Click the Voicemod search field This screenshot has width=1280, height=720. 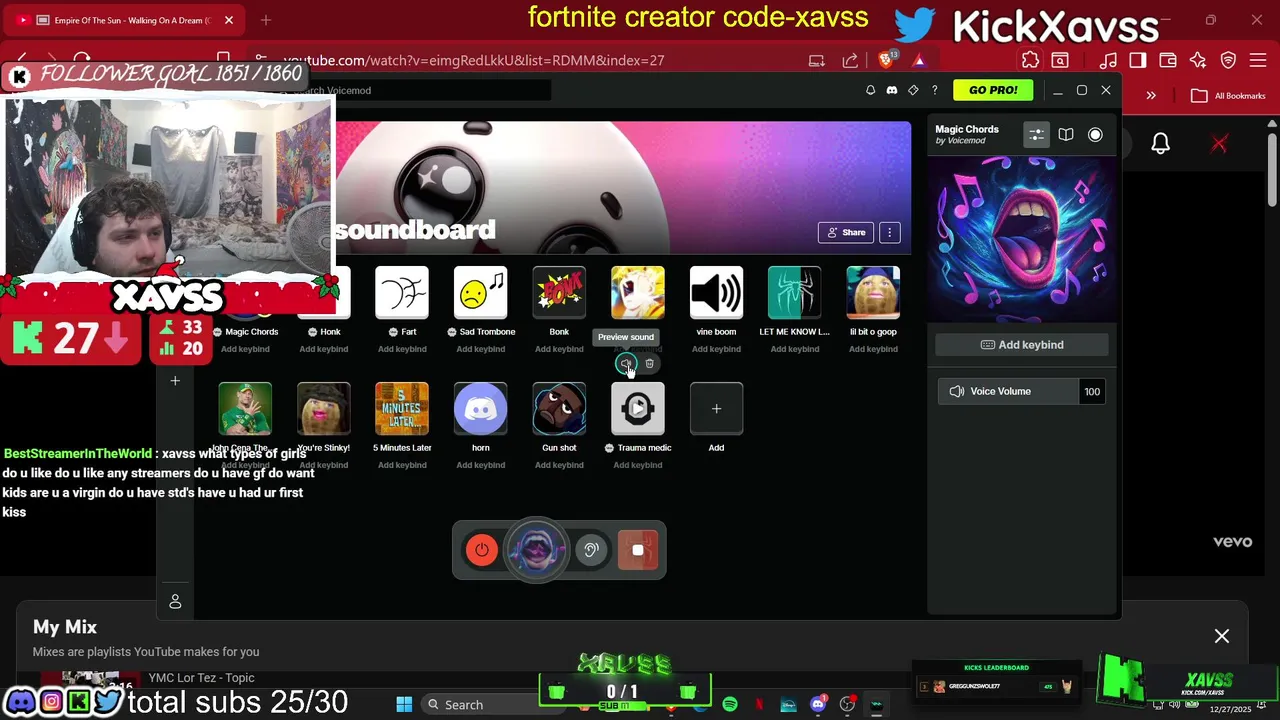(420, 90)
